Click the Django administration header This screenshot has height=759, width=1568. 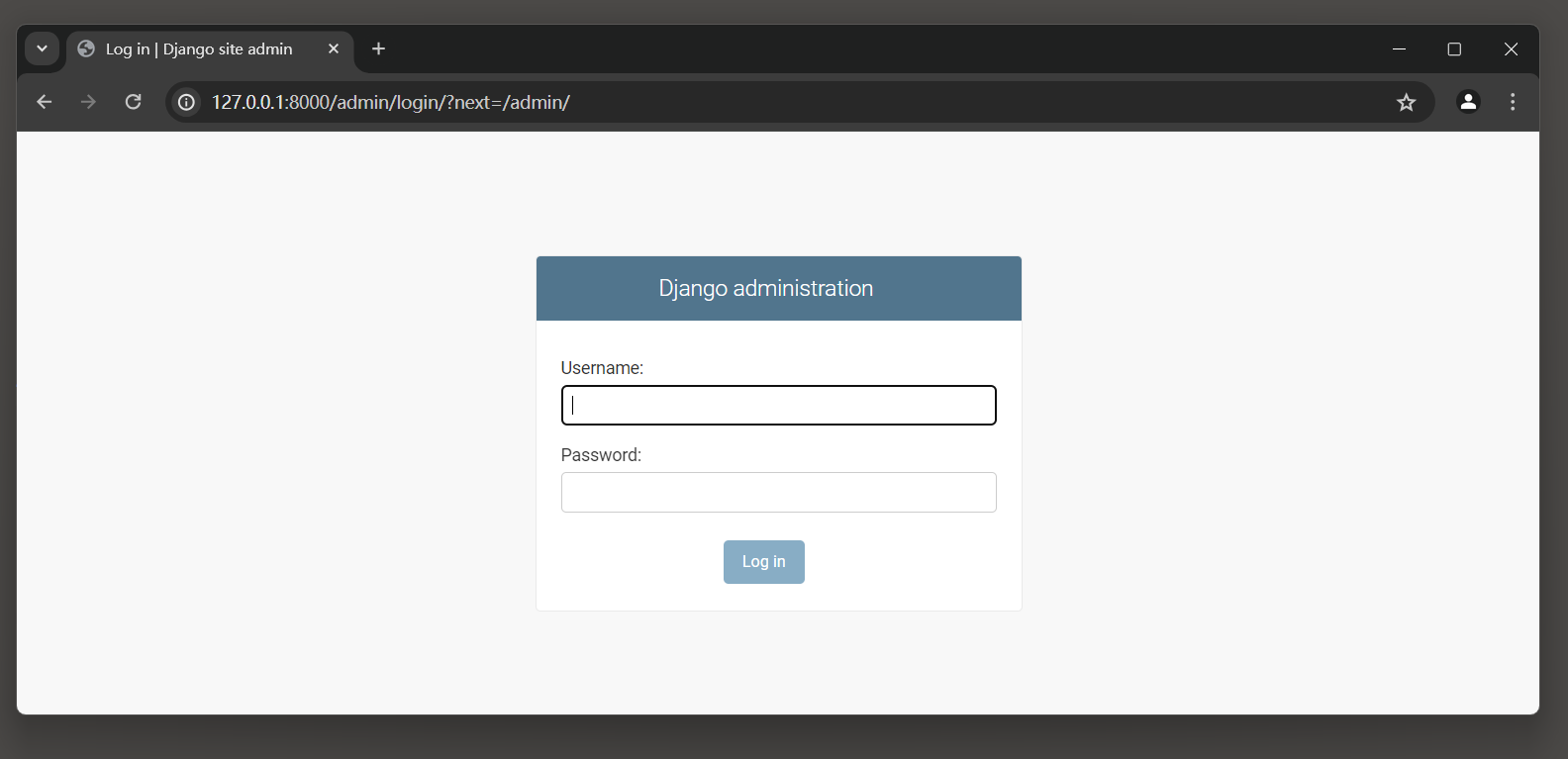pos(766,288)
